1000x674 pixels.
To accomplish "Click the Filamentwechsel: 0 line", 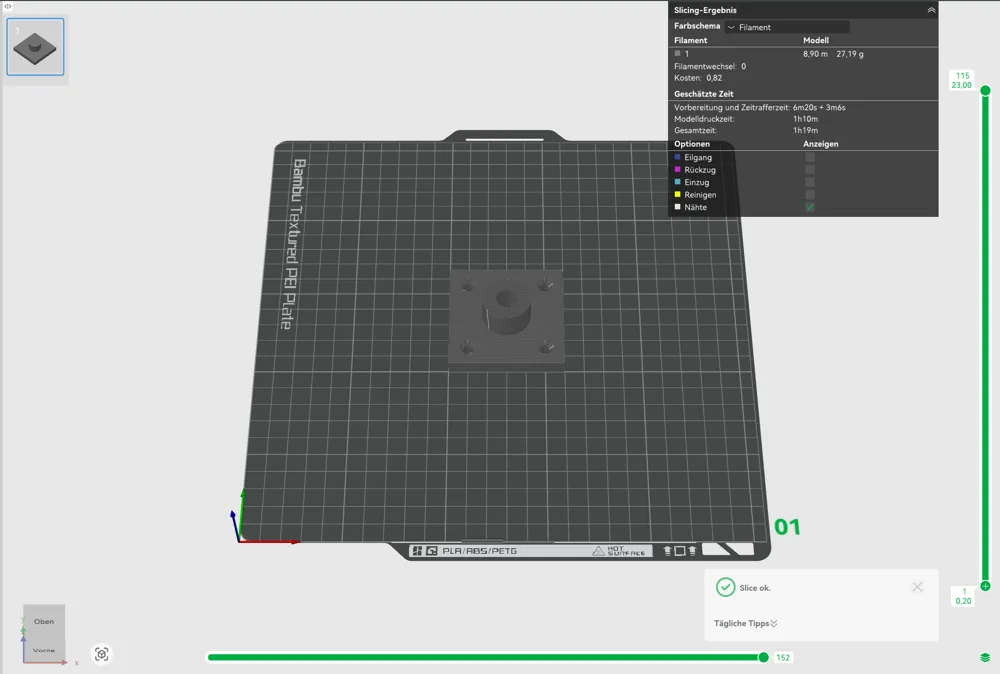I will (710, 66).
